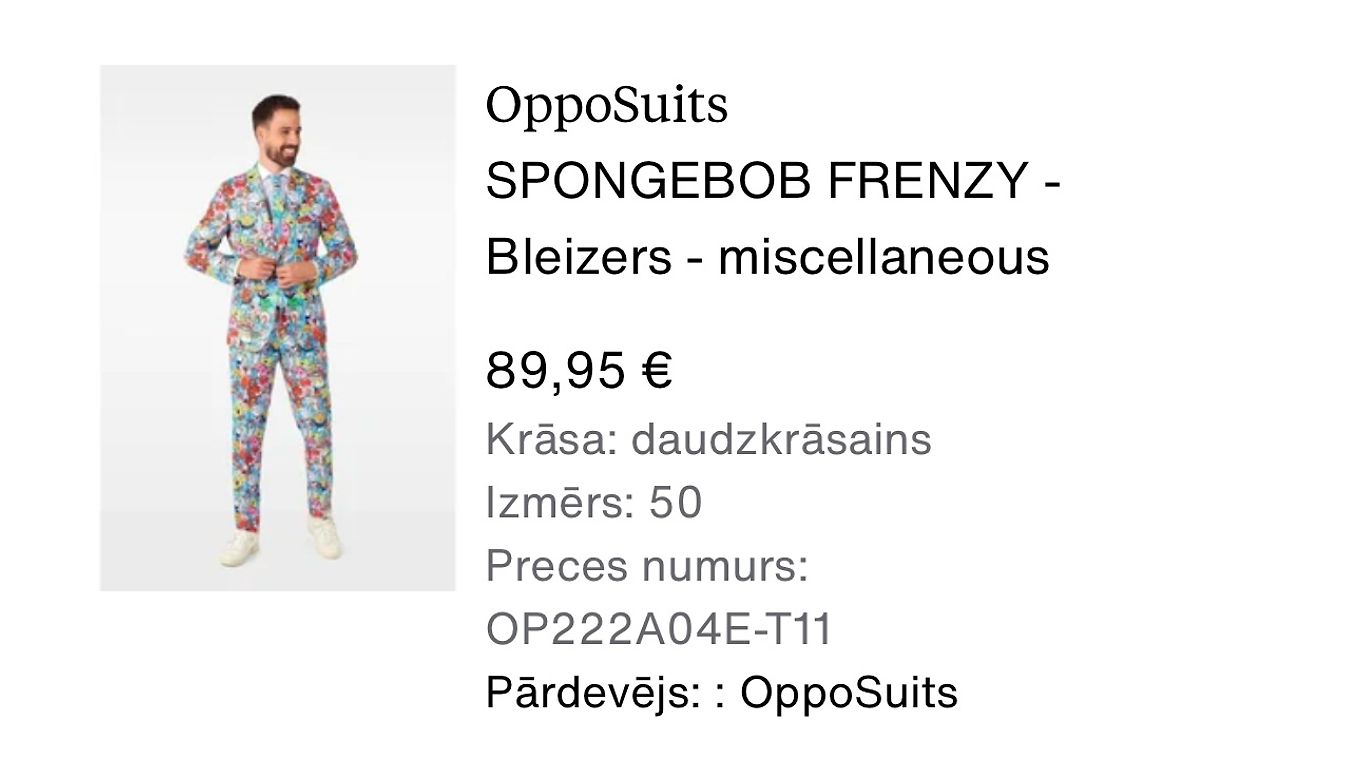The image size is (1355, 768).
Task: Open the OppoSuits seller name link
Action: click(848, 693)
